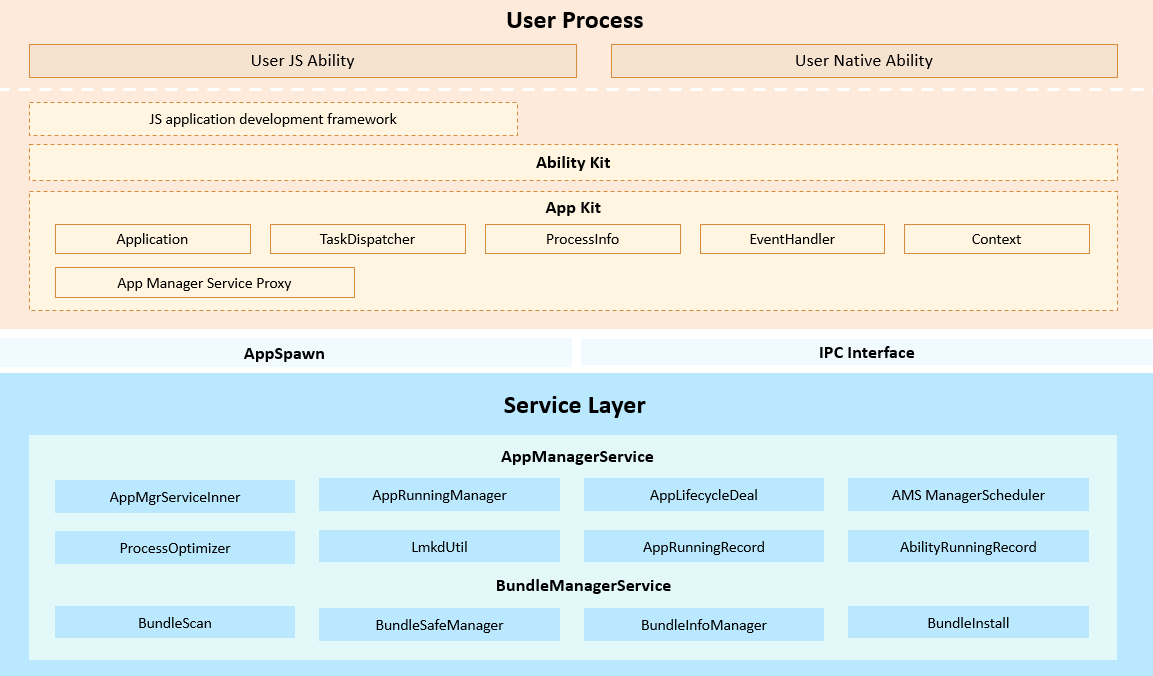Select the AMS ManagerScheduler block
Screen dimensions: 1153x676
(x=968, y=495)
